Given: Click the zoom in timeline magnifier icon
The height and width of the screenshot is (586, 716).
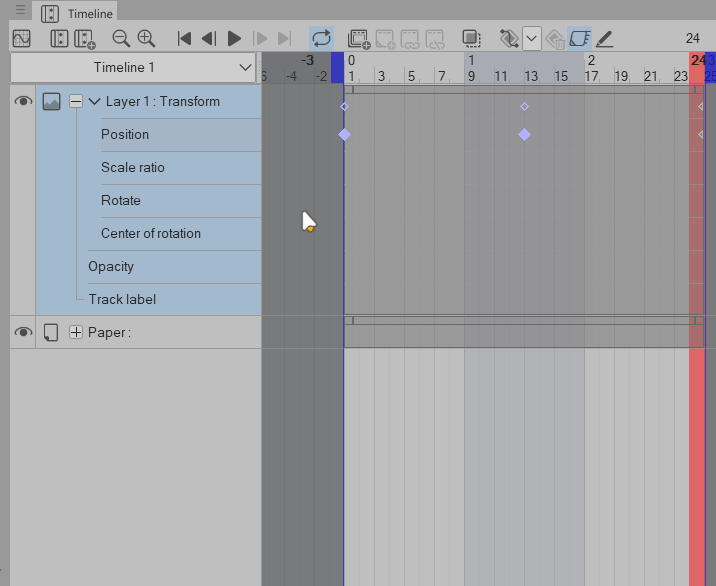Looking at the screenshot, I should pos(146,39).
